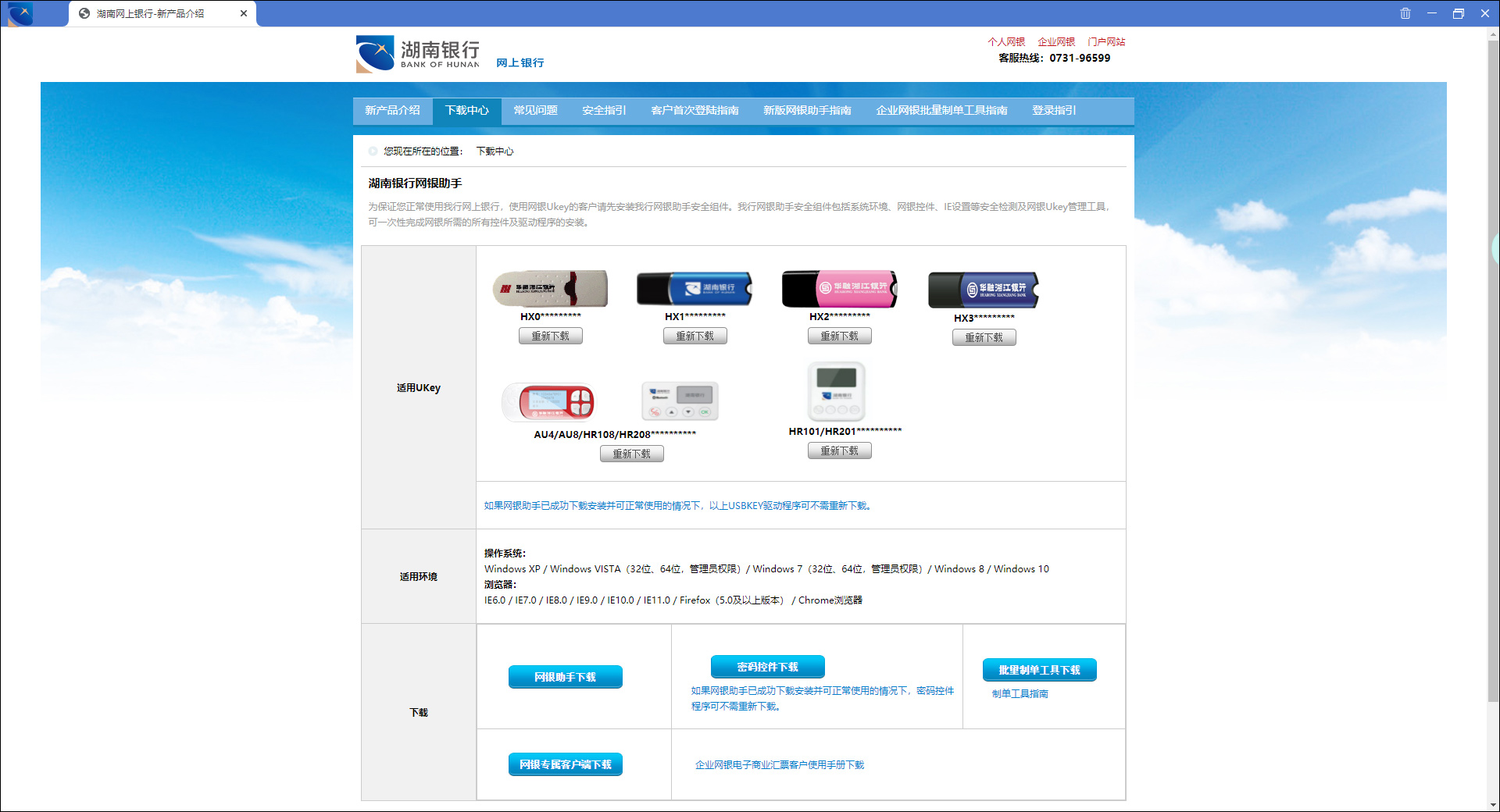Click the scrollbar down arrow

point(1493,805)
